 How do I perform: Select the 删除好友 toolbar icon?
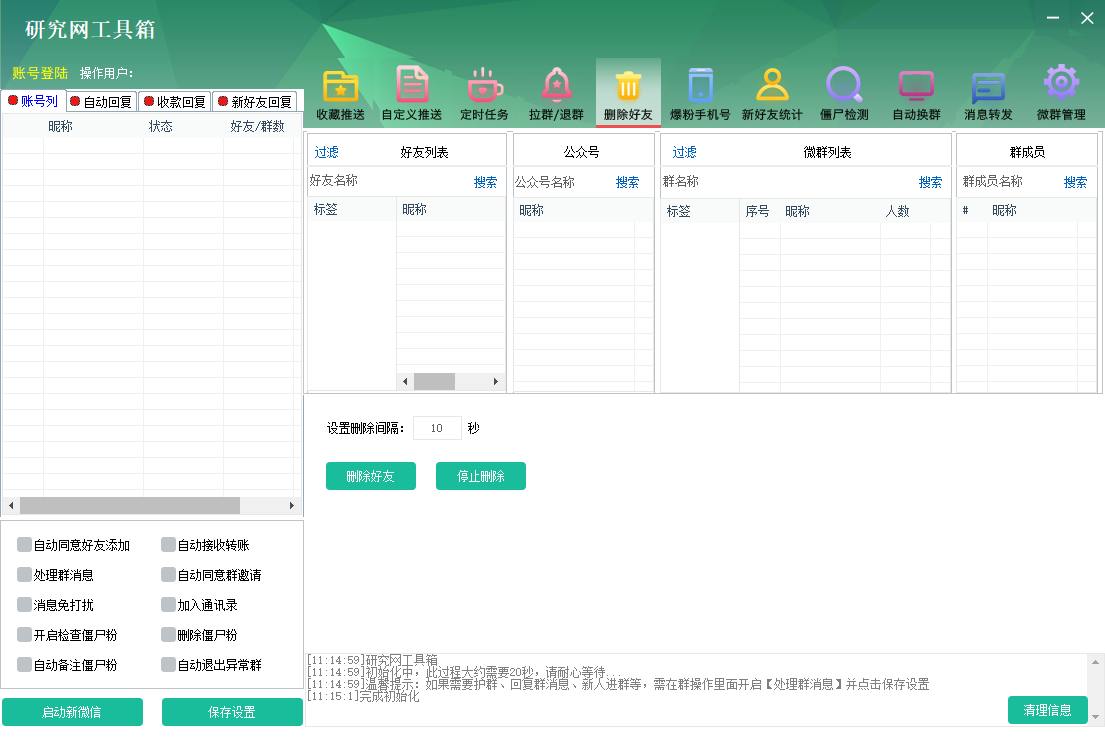coord(629,91)
